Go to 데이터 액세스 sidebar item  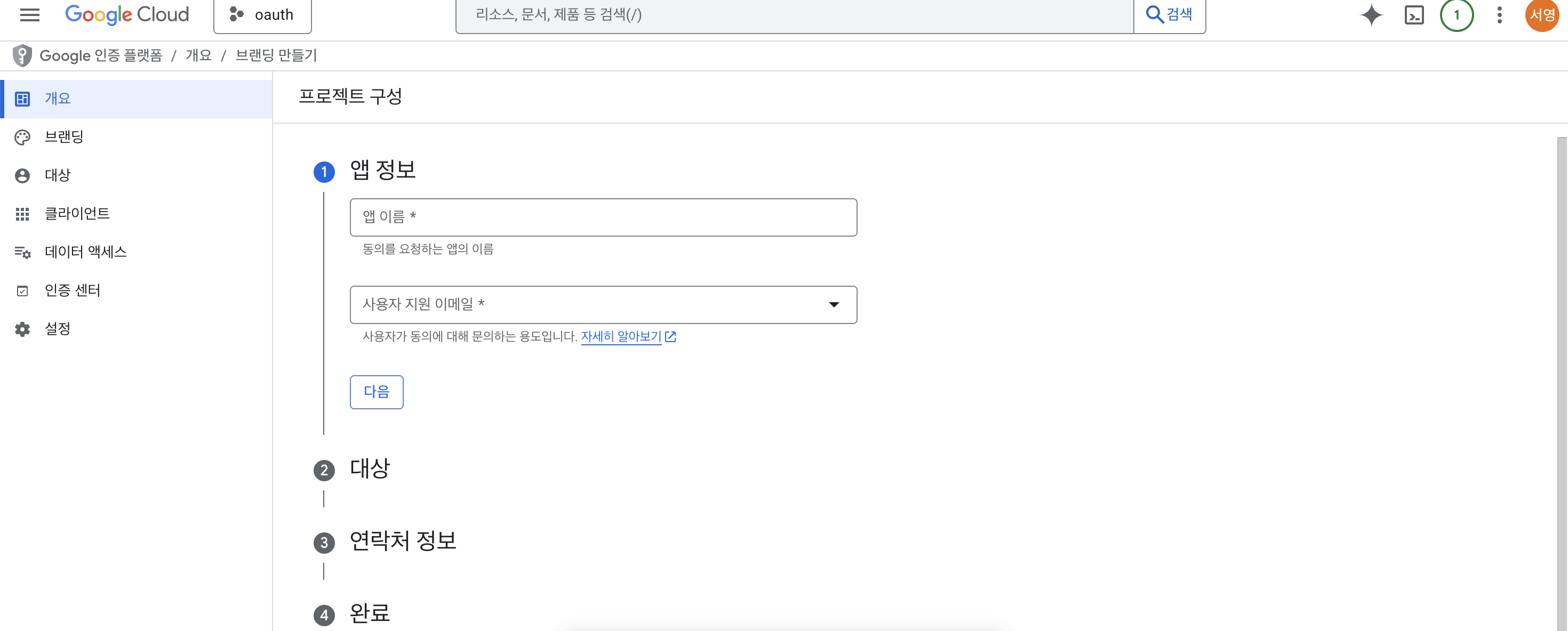click(x=85, y=252)
